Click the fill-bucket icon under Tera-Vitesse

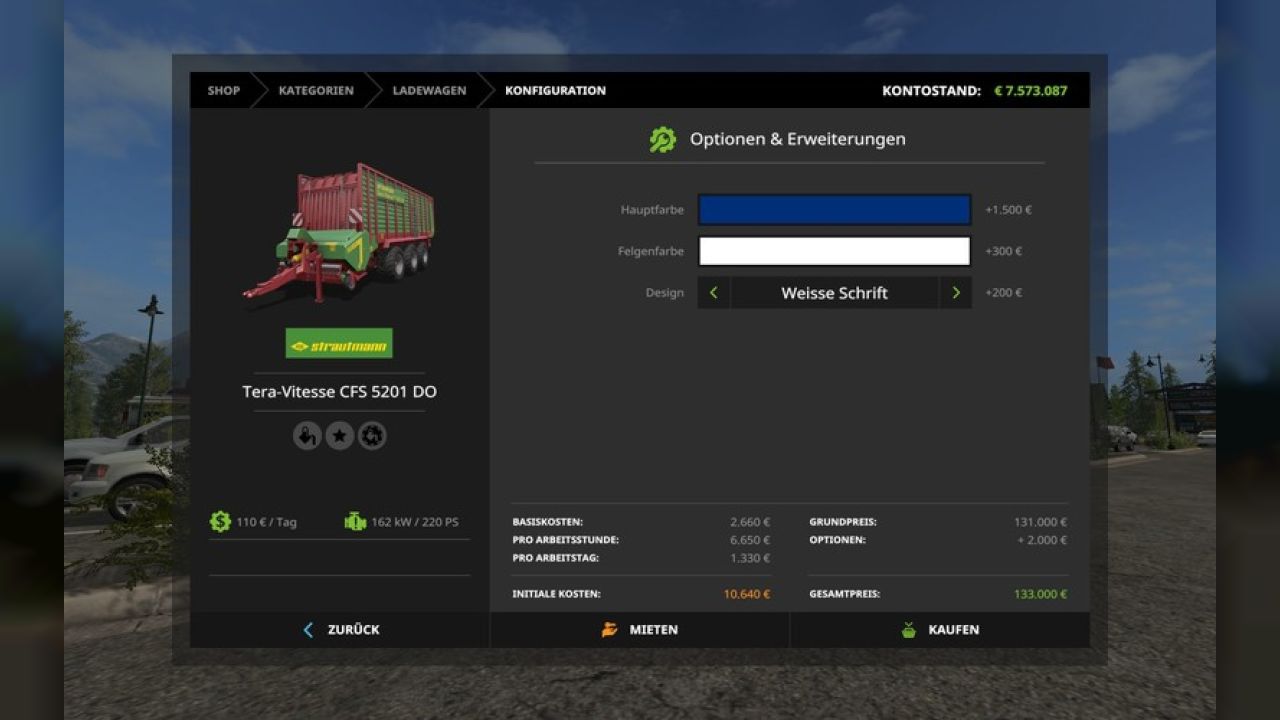point(307,436)
